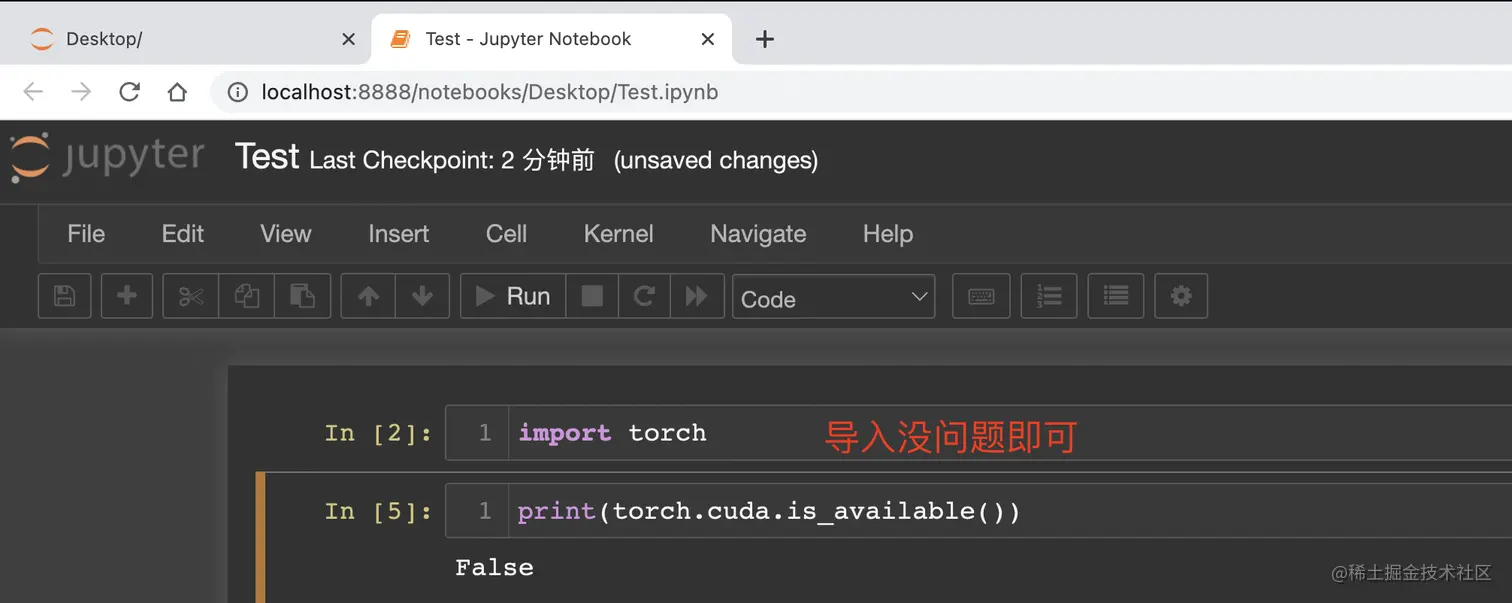View site information icon in address bar
The width and height of the screenshot is (1512, 603).
pos(238,92)
